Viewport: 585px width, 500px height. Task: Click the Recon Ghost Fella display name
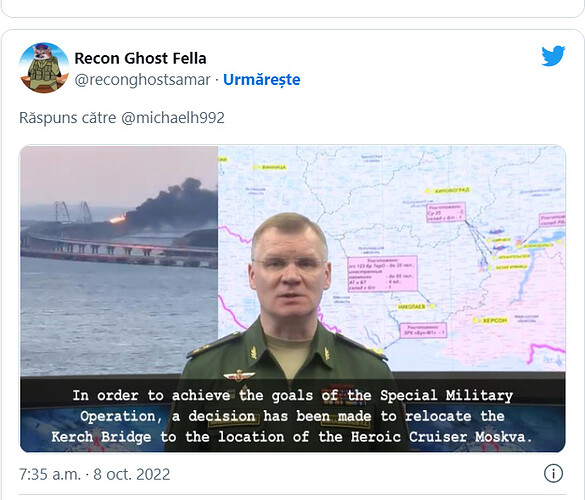[140, 58]
